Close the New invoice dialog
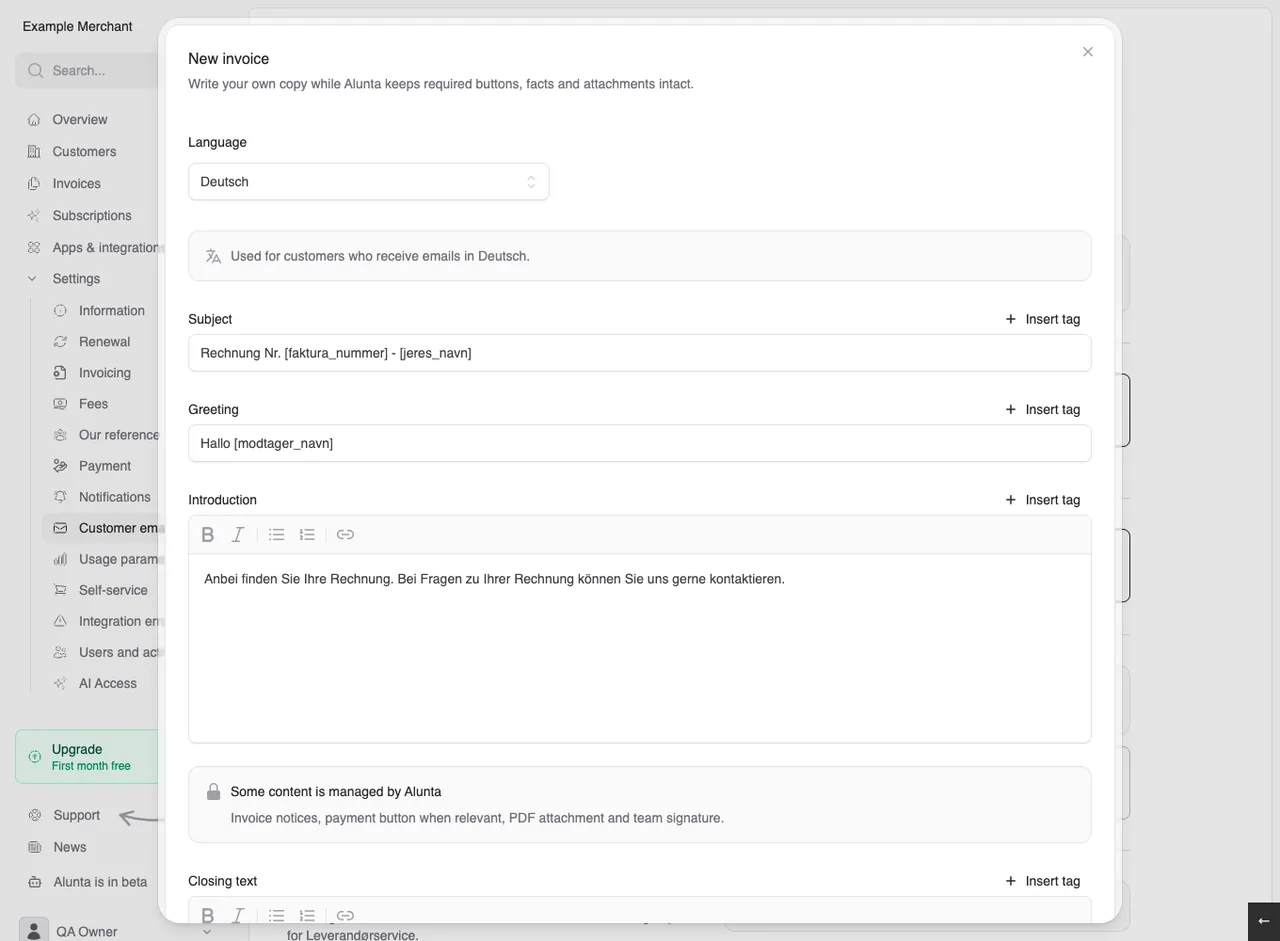1280x941 pixels. pyautogui.click(x=1088, y=52)
